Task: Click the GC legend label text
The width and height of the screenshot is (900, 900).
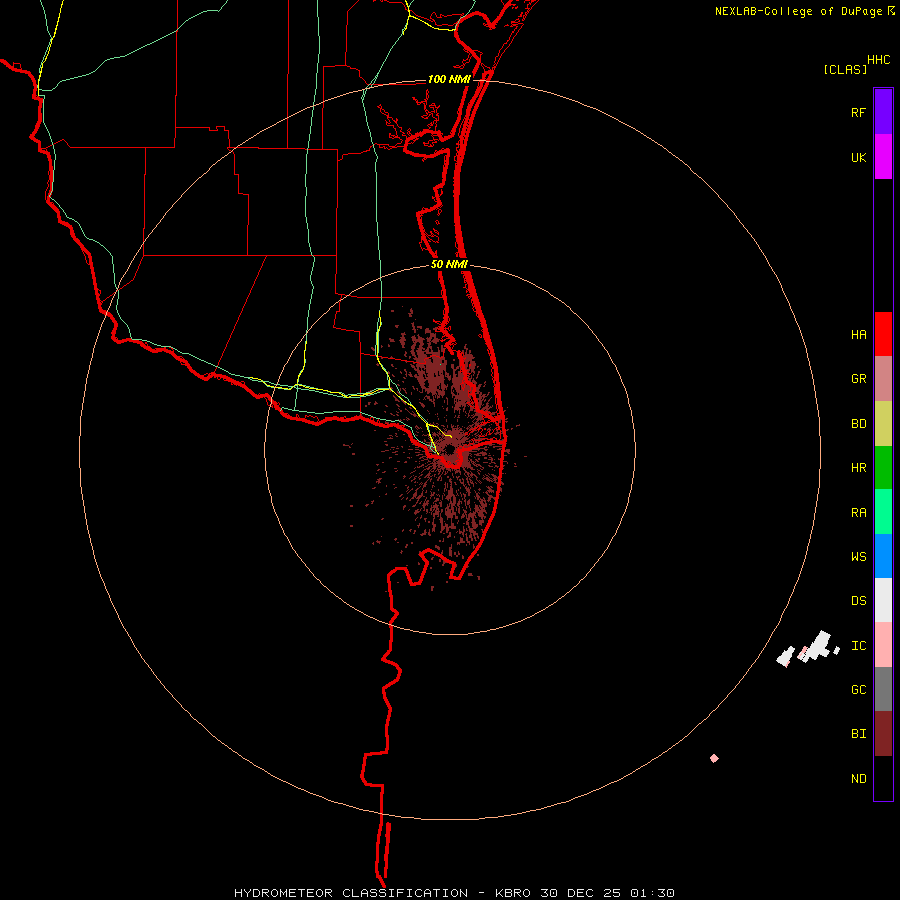Action: [858, 690]
